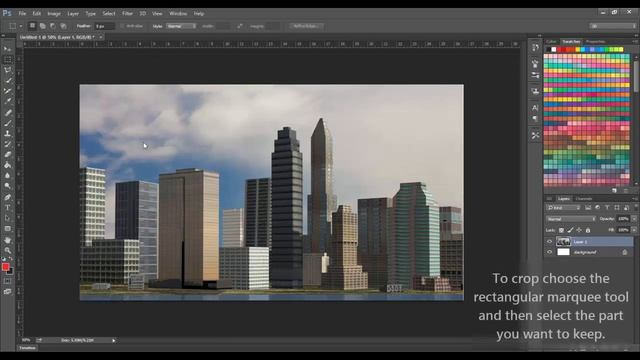Viewport: 640px width, 360px height.
Task: Select the Brush tool
Action: coord(7,123)
